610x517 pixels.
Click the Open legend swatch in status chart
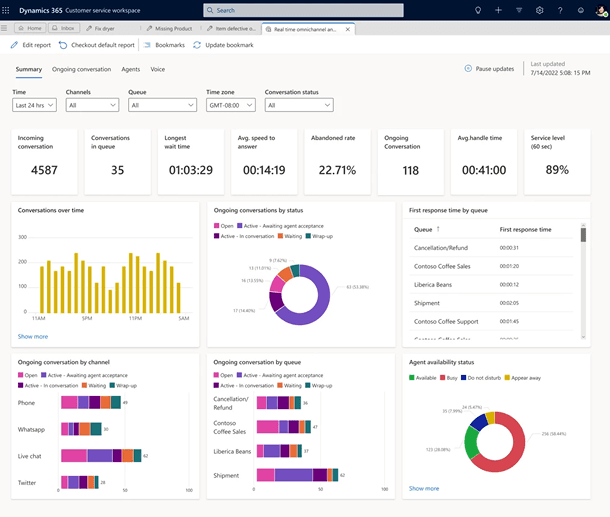217,226
